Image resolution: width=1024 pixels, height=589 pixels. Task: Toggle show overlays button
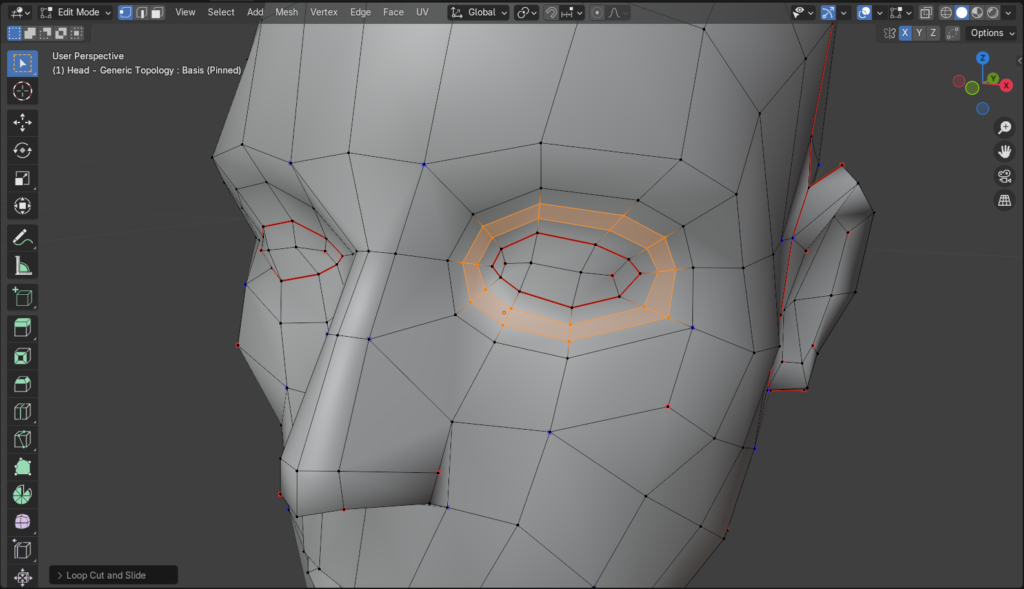[864, 12]
